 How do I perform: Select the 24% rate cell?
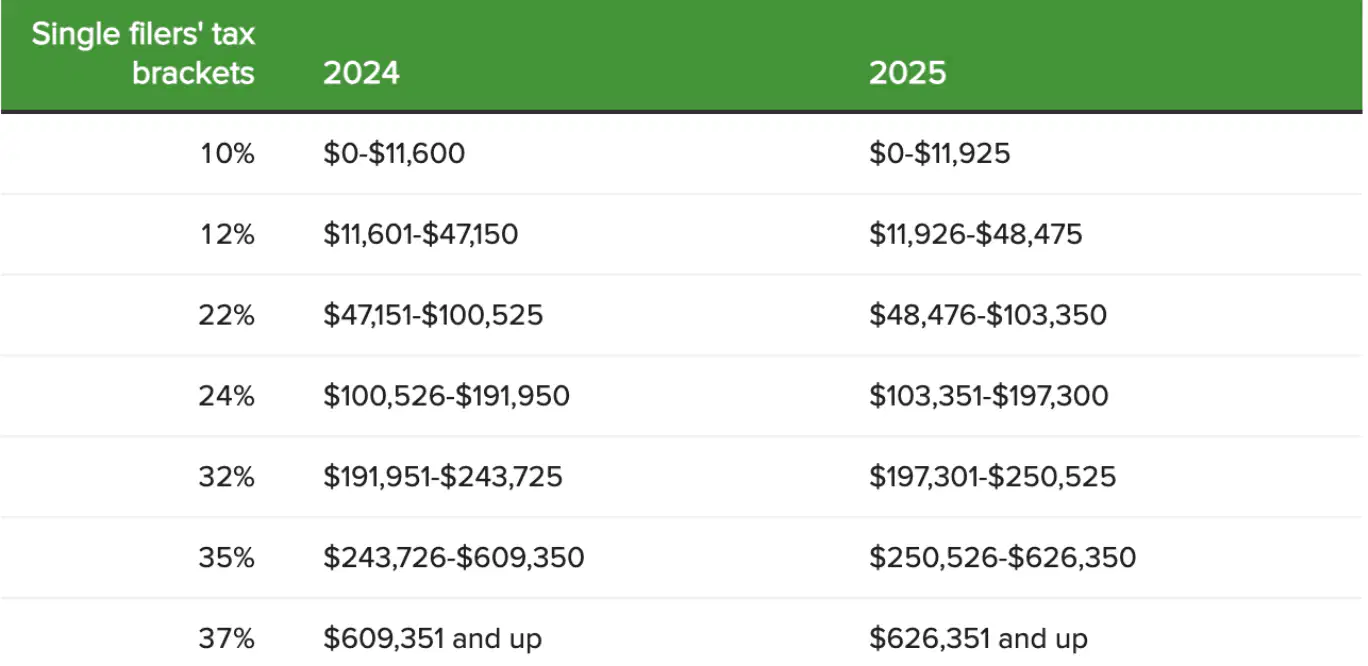[x=227, y=396]
